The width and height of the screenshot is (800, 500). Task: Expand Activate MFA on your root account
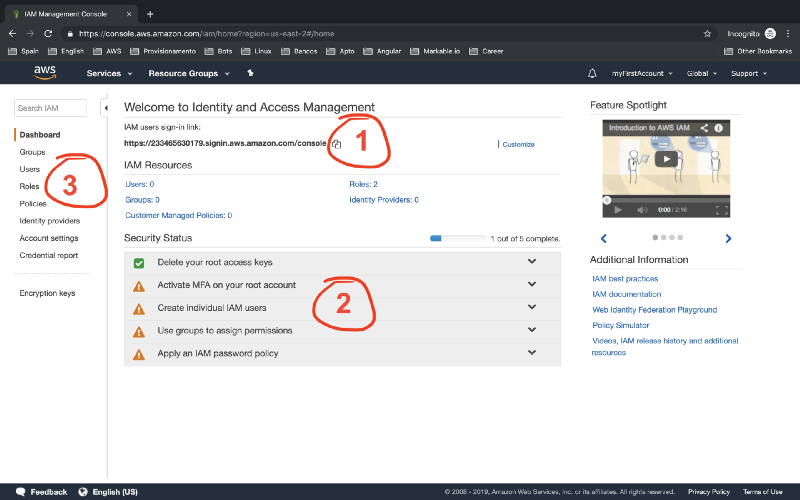click(532, 284)
